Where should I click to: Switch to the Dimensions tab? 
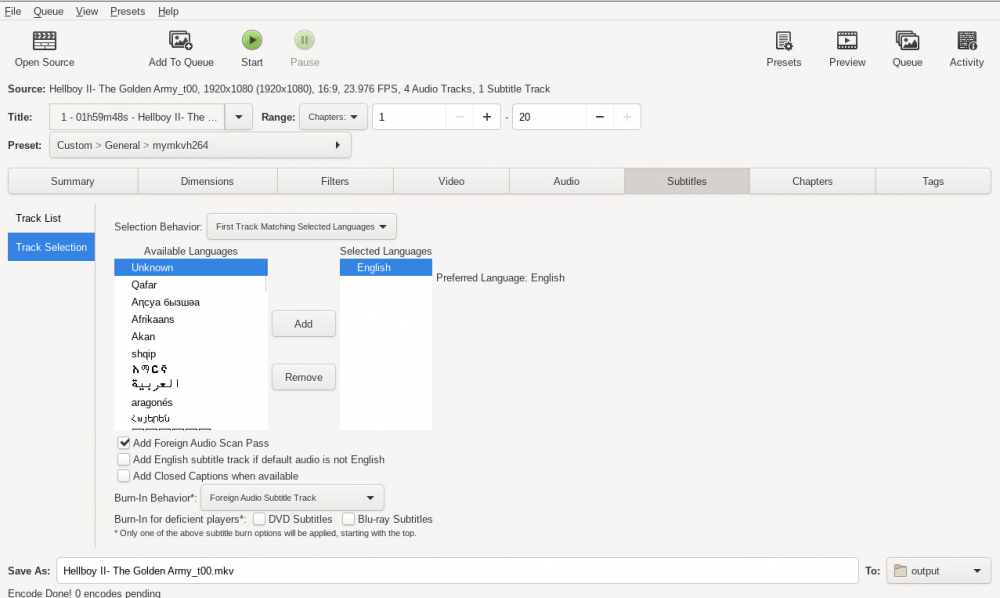pyautogui.click(x=207, y=181)
